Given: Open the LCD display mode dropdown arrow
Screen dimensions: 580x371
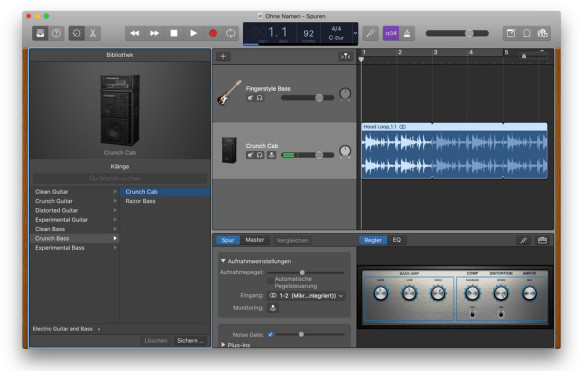Looking at the screenshot, I should pyautogui.click(x=355, y=33).
